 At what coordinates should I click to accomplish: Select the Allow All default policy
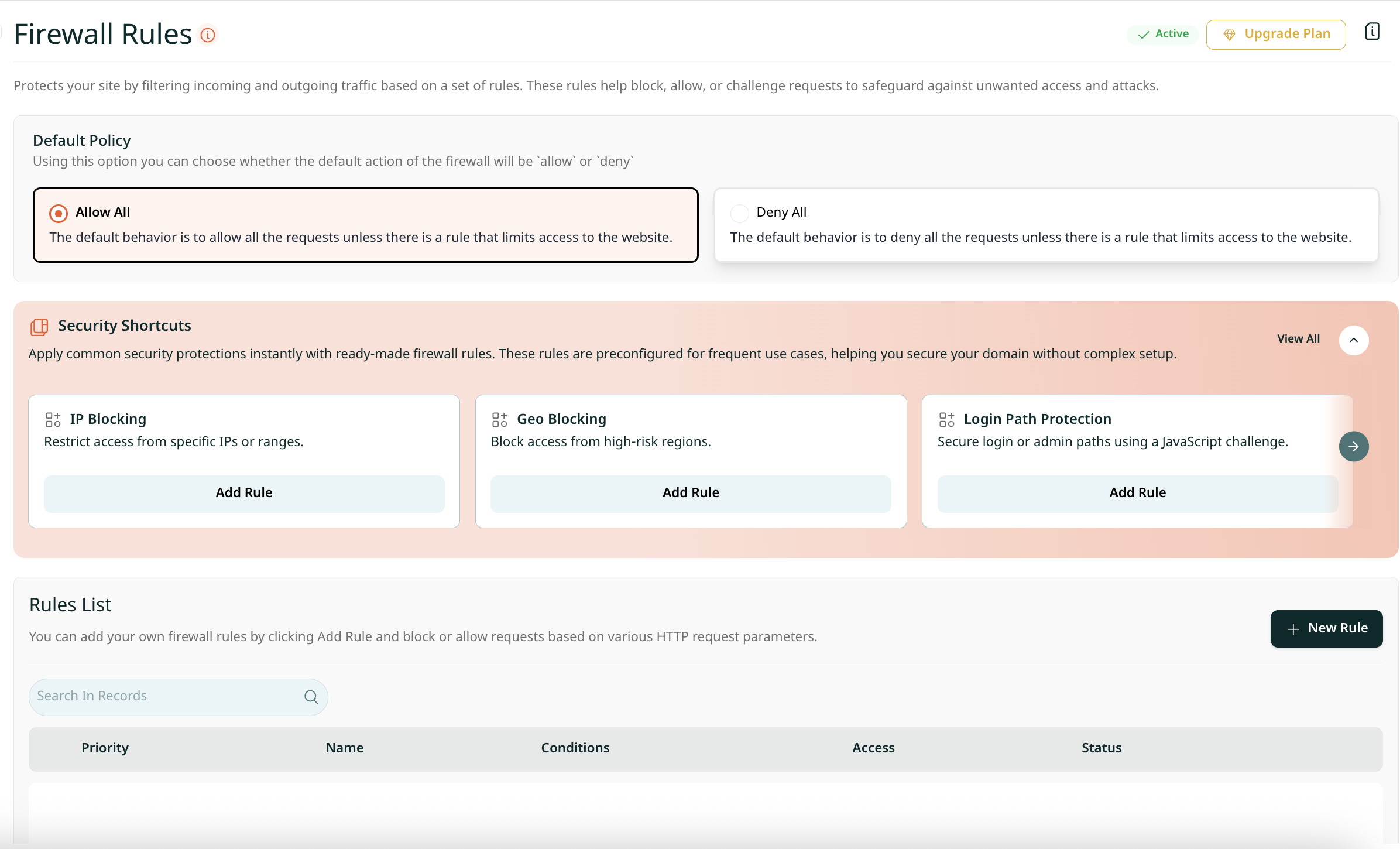point(58,214)
